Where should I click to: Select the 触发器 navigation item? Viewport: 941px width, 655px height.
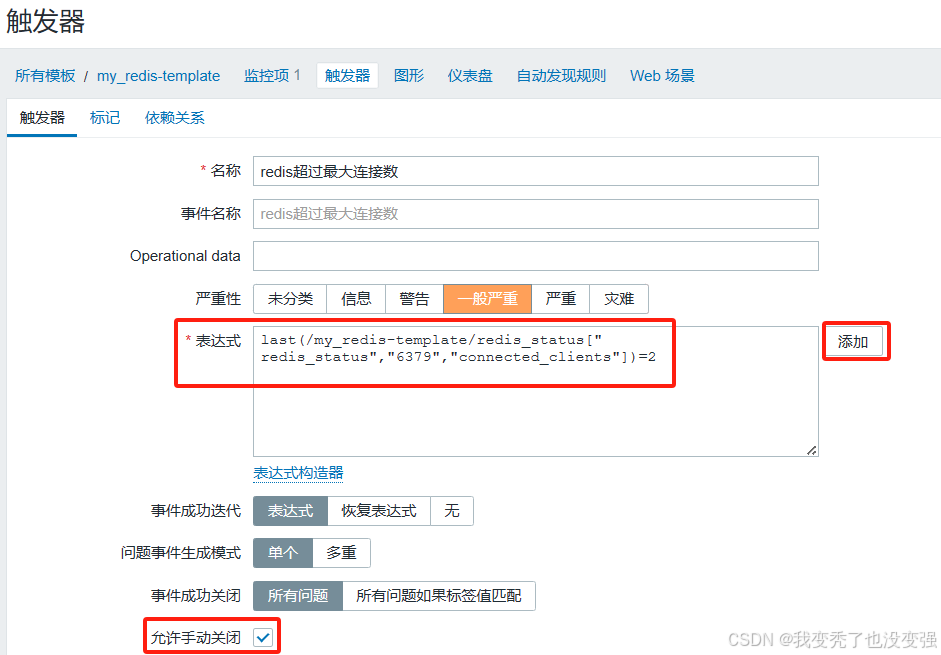tap(347, 76)
